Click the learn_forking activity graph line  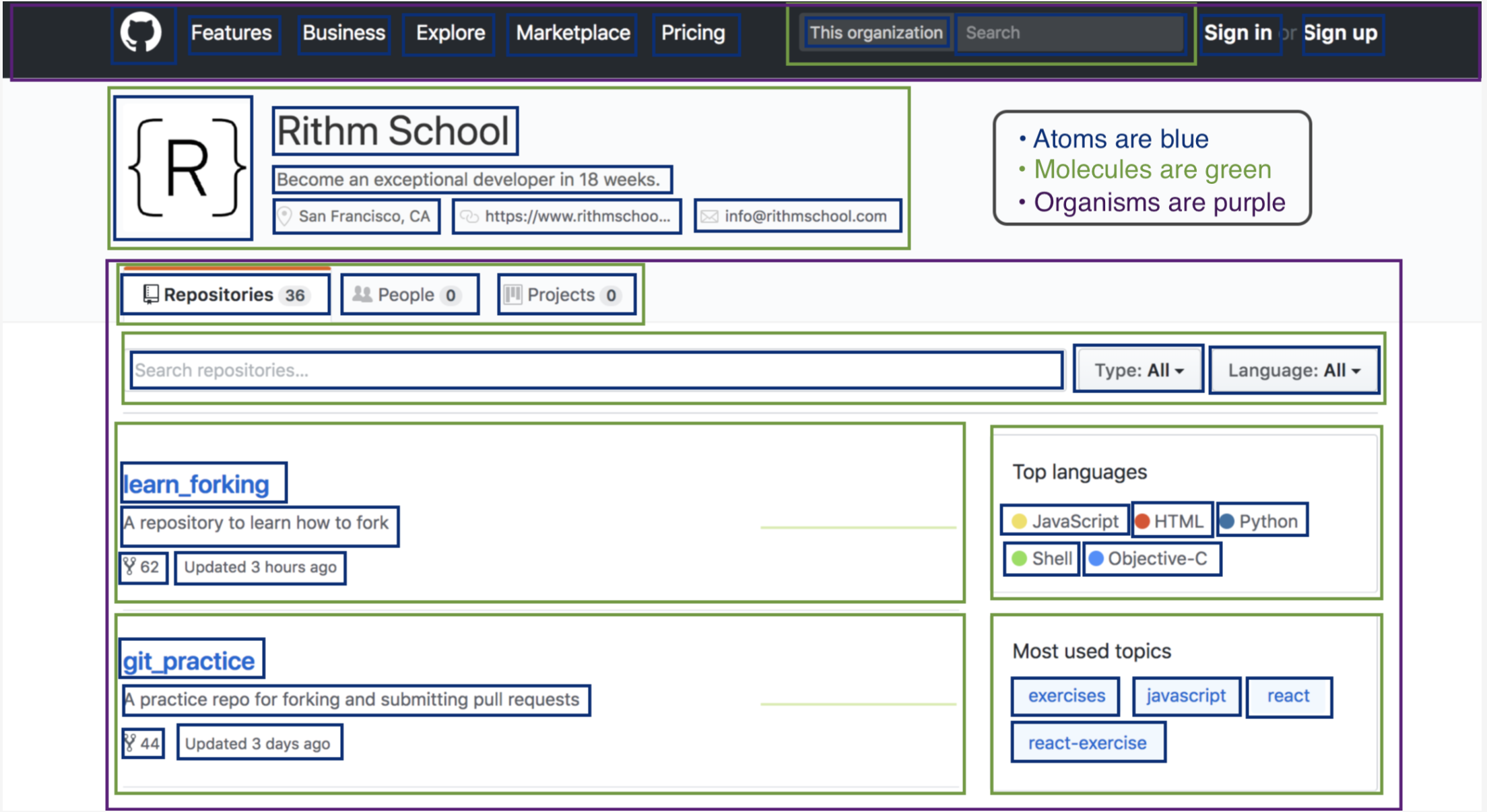click(x=858, y=527)
